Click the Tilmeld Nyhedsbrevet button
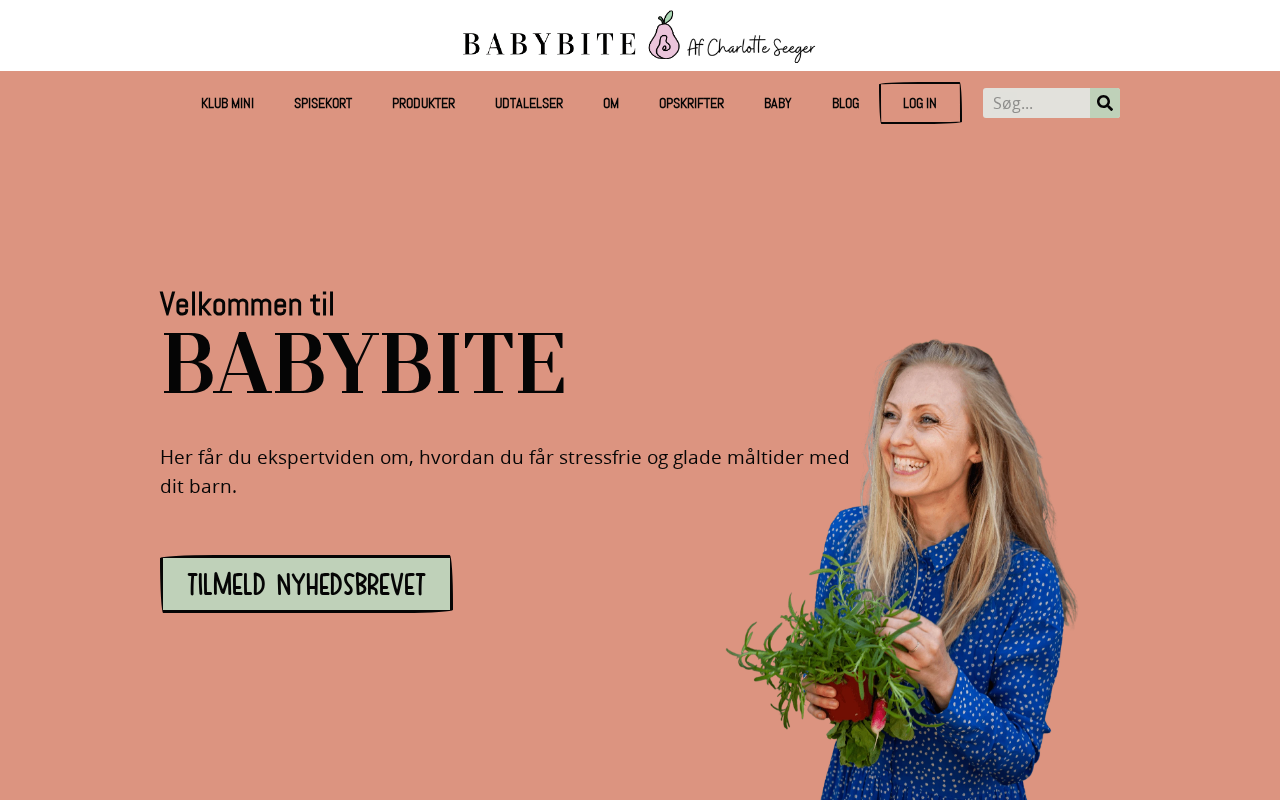Image resolution: width=1280 pixels, height=800 pixels. point(306,584)
